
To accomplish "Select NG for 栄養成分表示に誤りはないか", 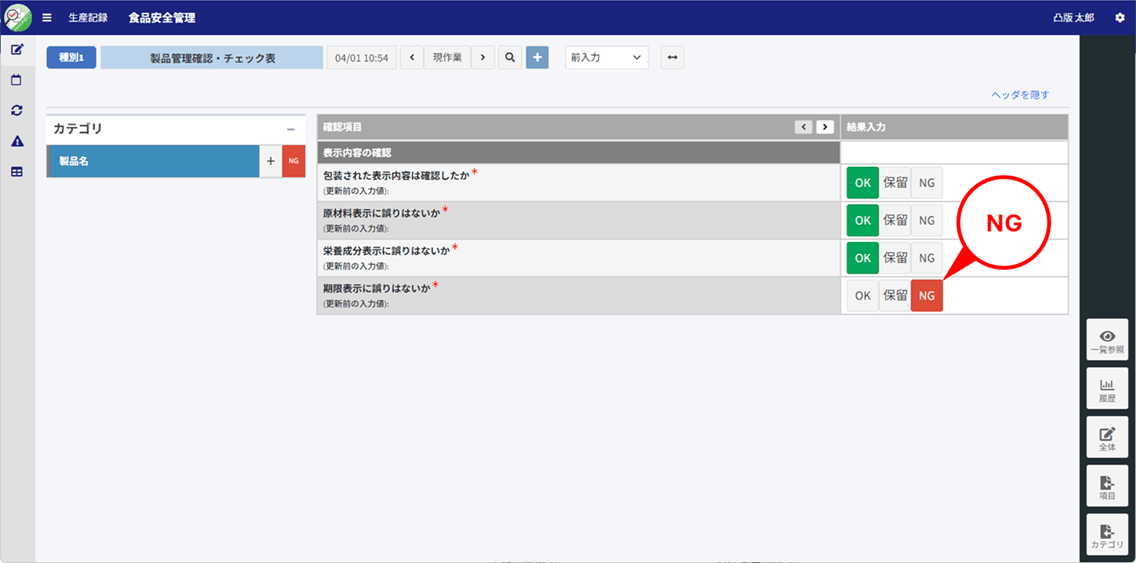I will point(927,258).
